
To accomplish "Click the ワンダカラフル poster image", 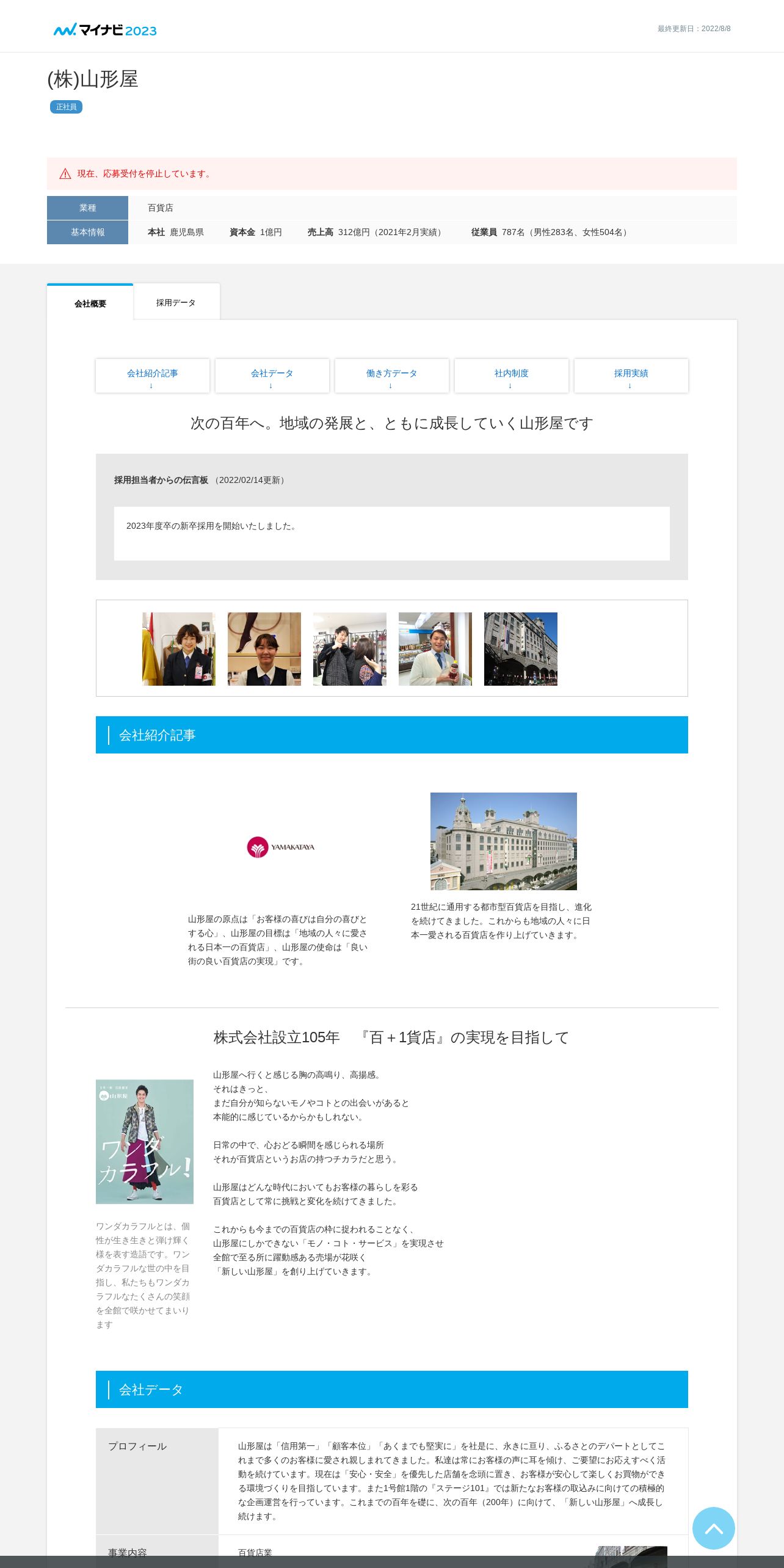I will point(145,1142).
